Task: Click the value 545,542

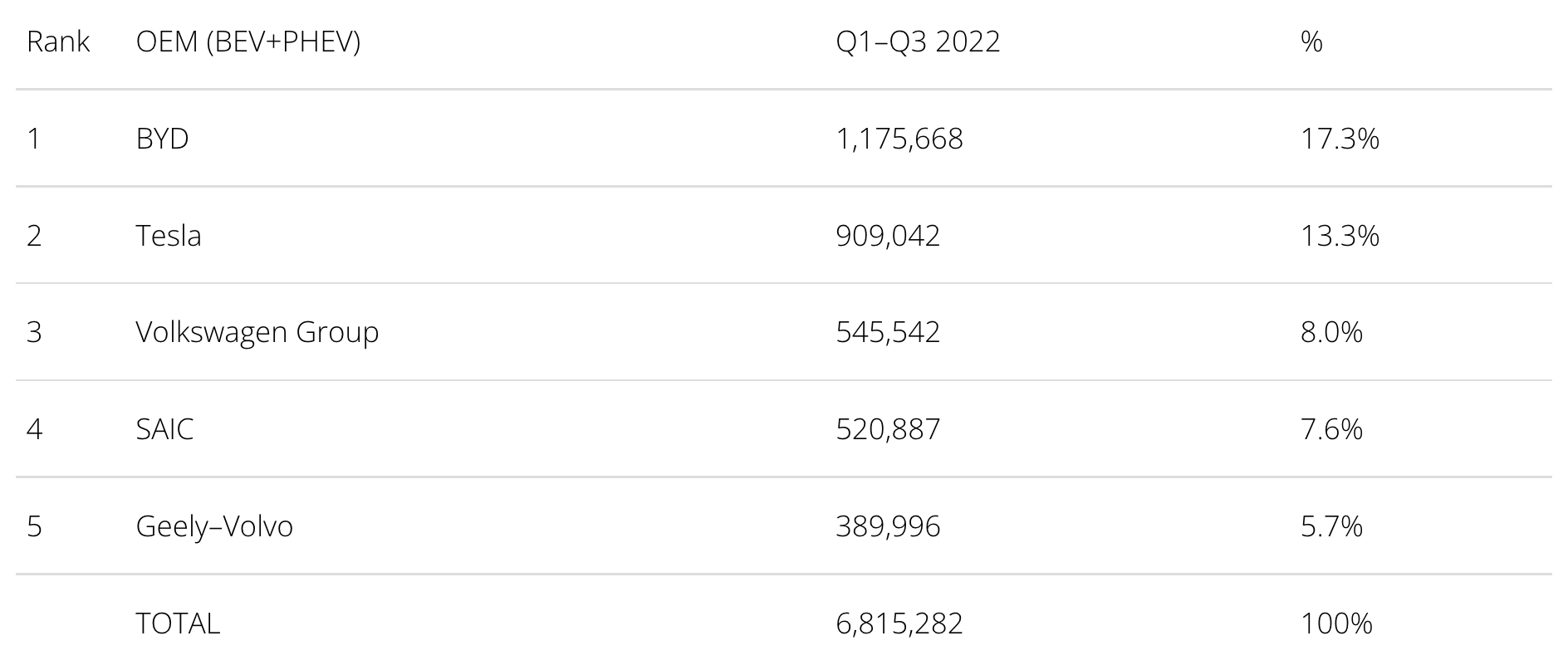Action: [888, 332]
